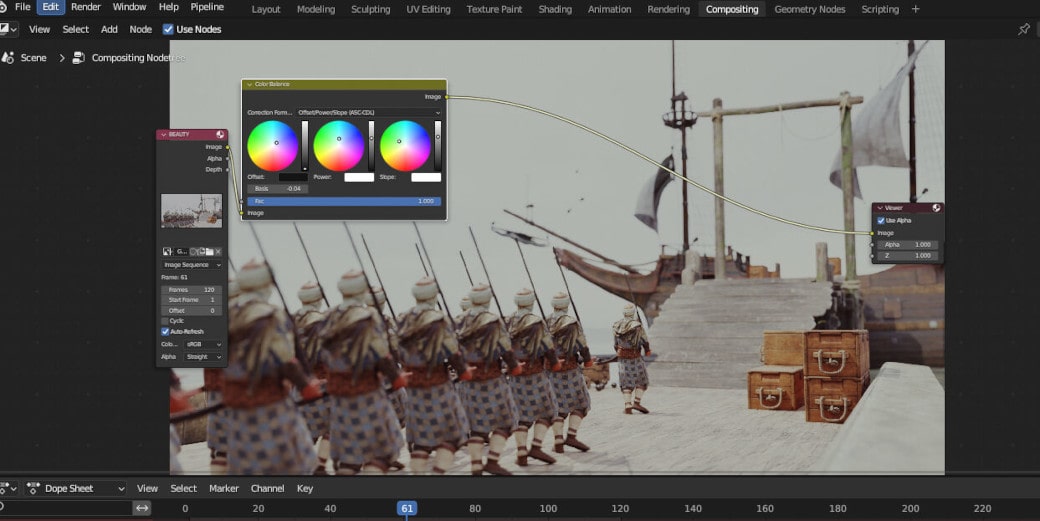The image size is (1040, 521).
Task: Open the Alpha Straight dropdown
Action: [x=203, y=357]
